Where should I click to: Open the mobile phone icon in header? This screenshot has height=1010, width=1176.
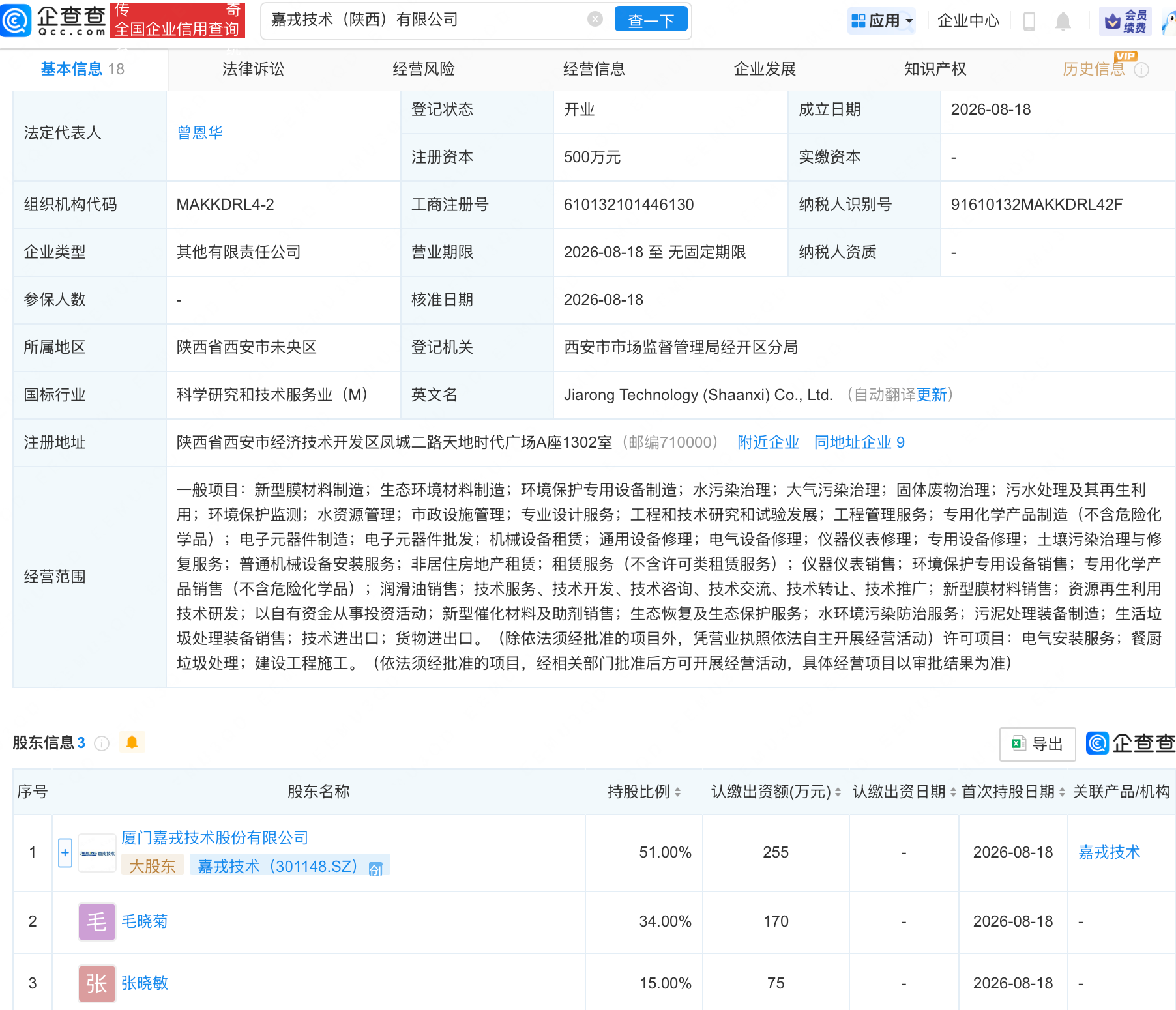[1029, 22]
